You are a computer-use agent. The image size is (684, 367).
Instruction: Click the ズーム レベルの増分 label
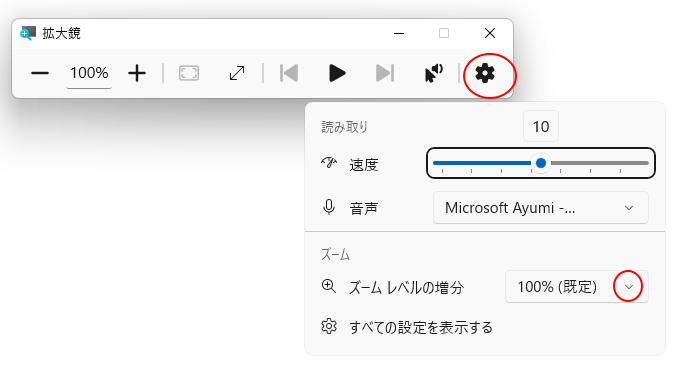406,288
